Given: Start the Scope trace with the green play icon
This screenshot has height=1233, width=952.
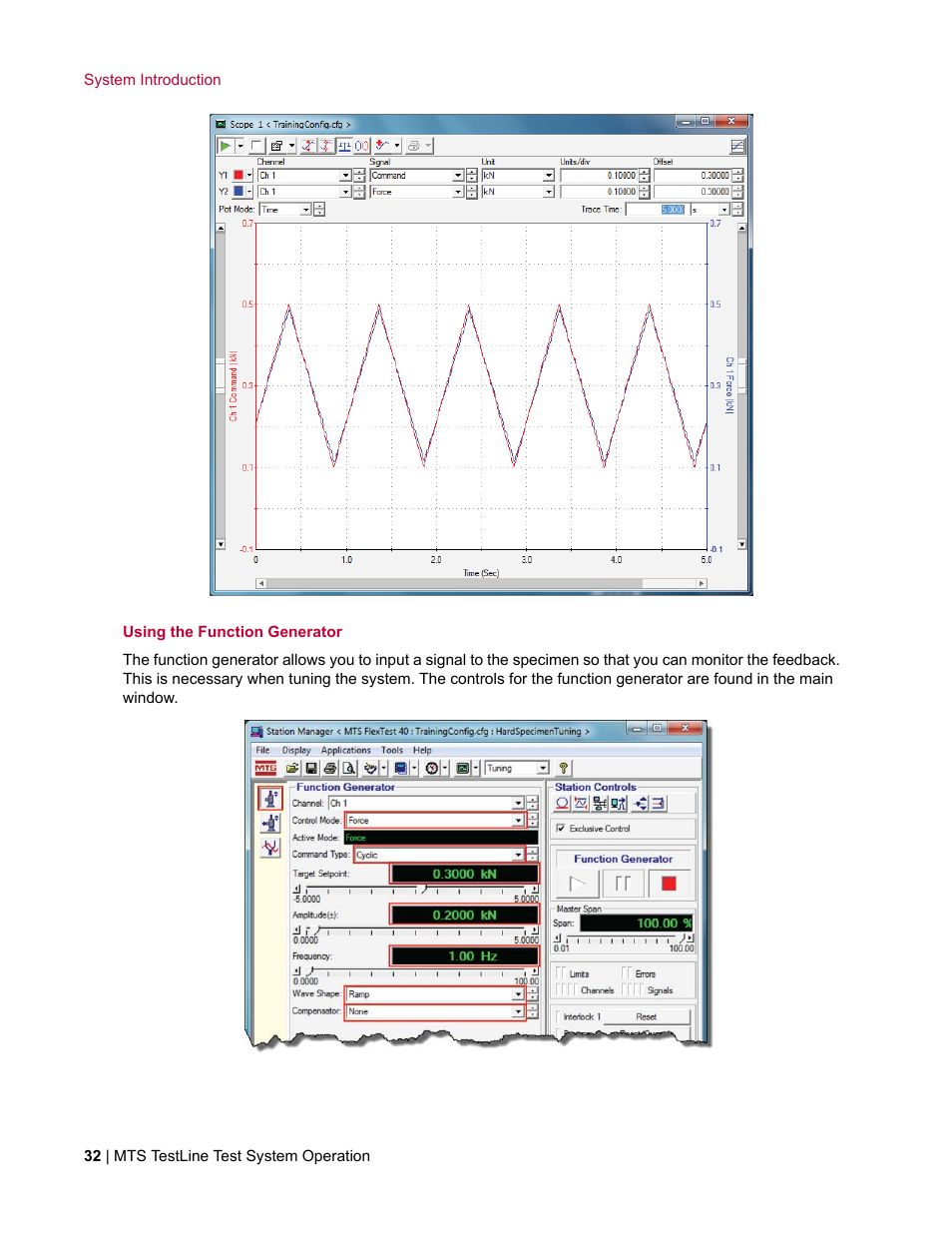Looking at the screenshot, I should click(x=226, y=146).
